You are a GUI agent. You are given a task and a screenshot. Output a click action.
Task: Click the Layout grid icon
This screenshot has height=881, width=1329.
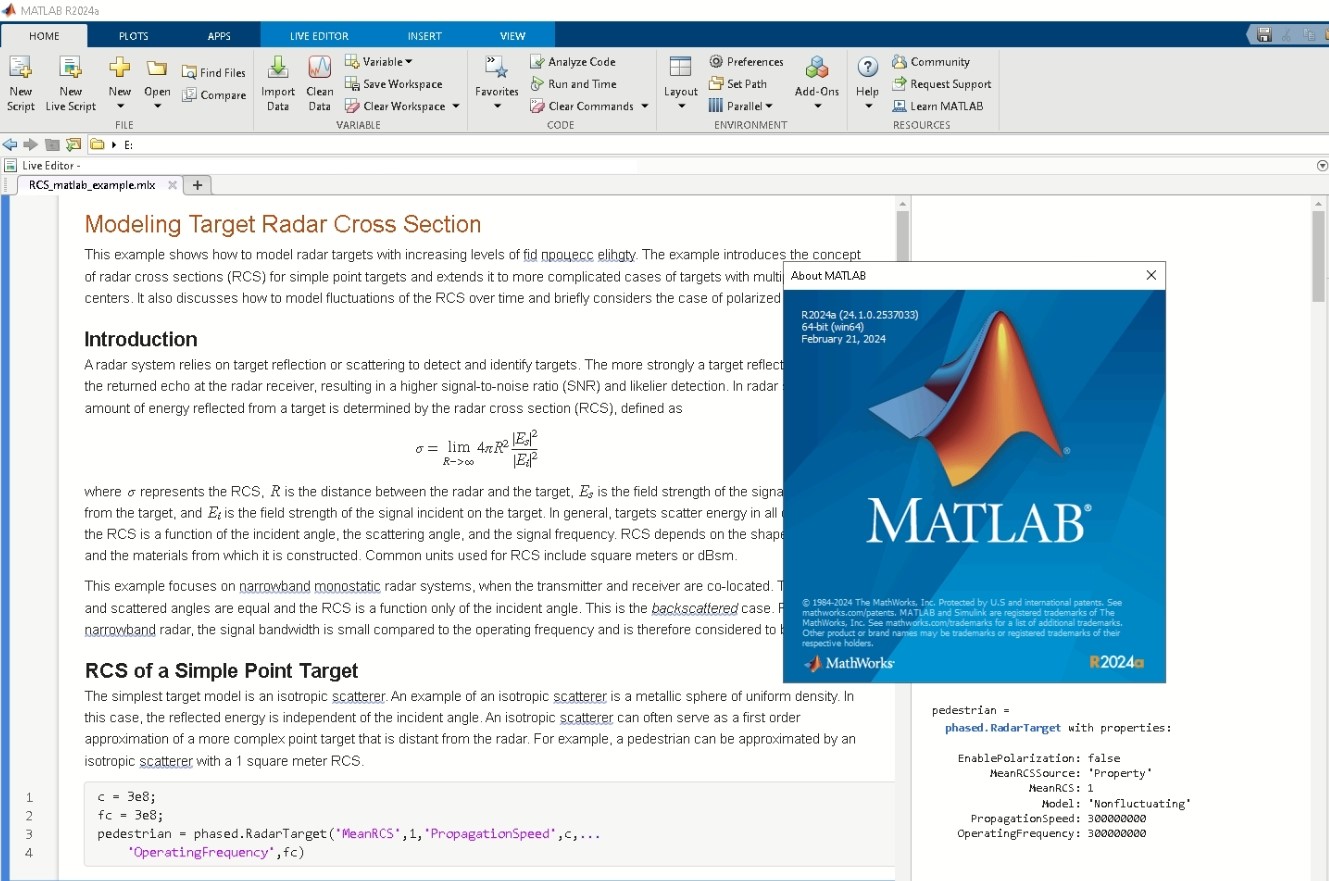[x=680, y=67]
